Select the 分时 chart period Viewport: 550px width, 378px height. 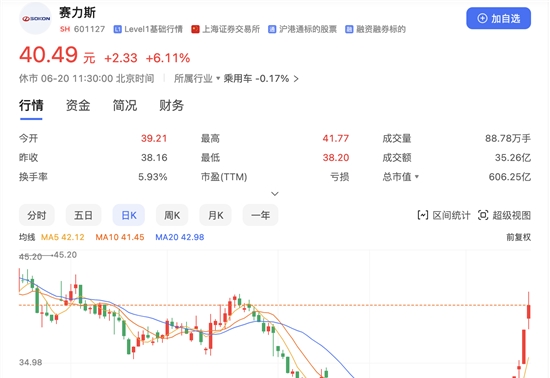pyautogui.click(x=37, y=215)
